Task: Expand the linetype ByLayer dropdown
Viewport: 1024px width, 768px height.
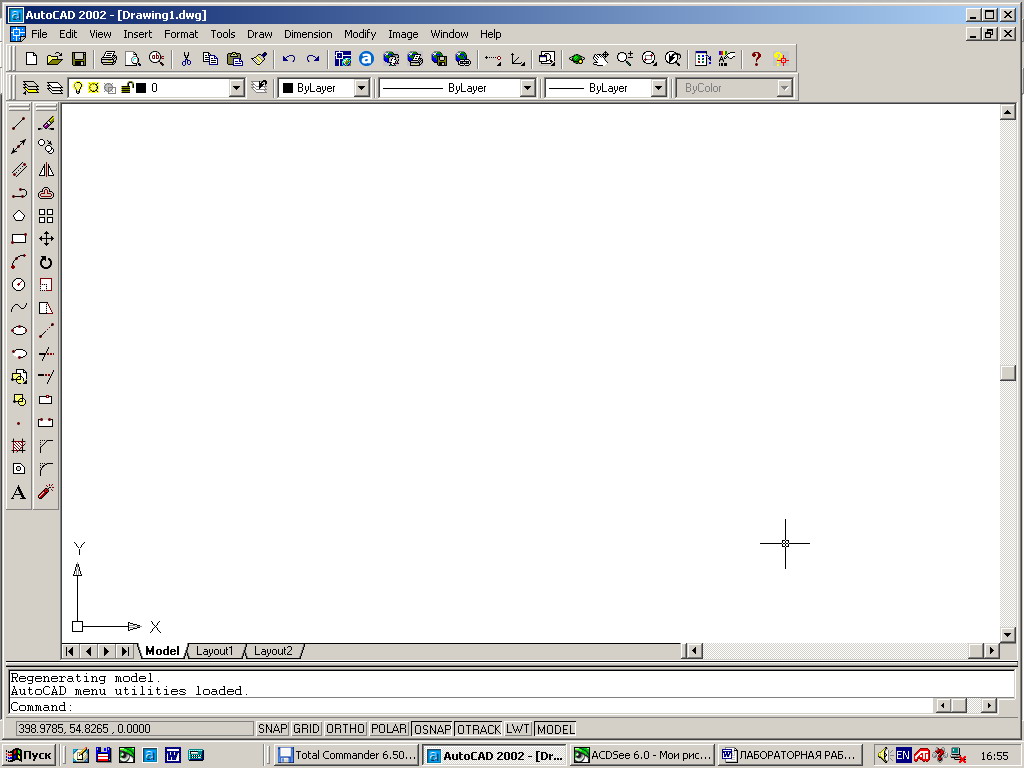Action: coord(527,88)
